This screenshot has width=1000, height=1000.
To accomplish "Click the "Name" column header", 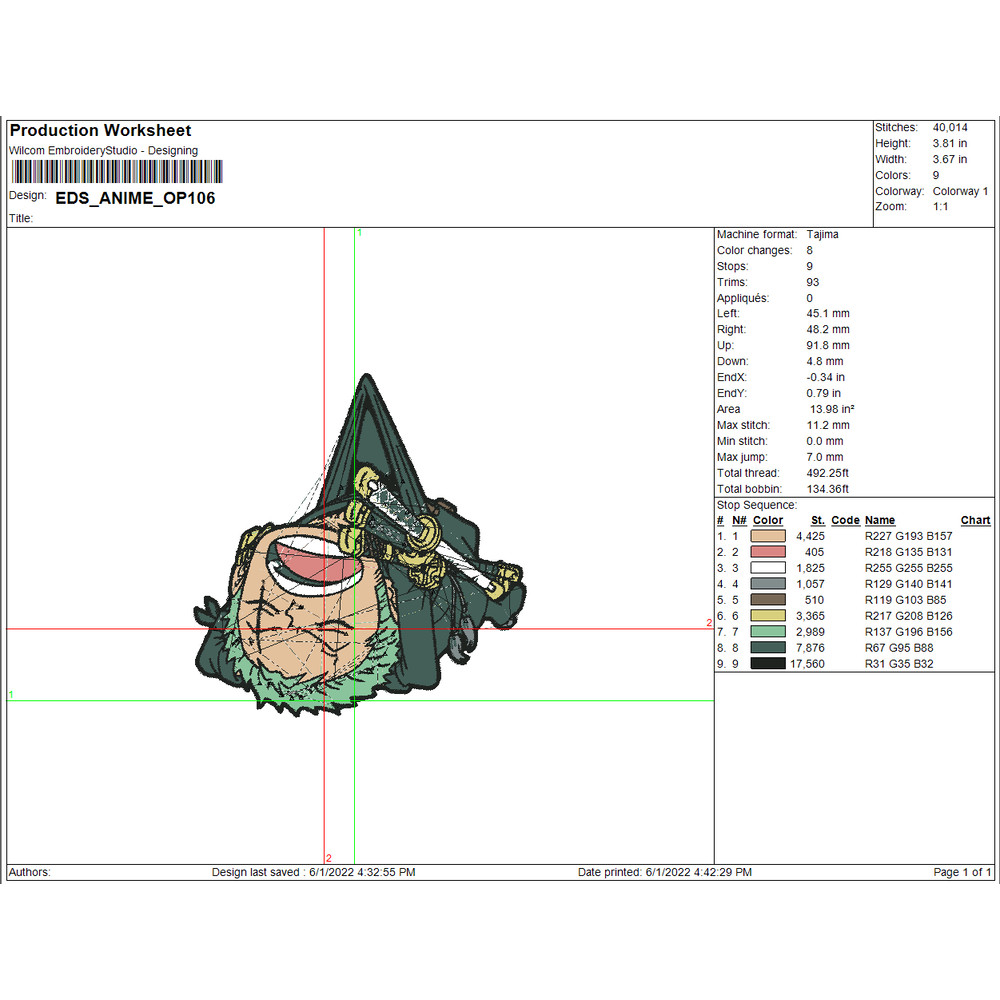I will (880, 520).
